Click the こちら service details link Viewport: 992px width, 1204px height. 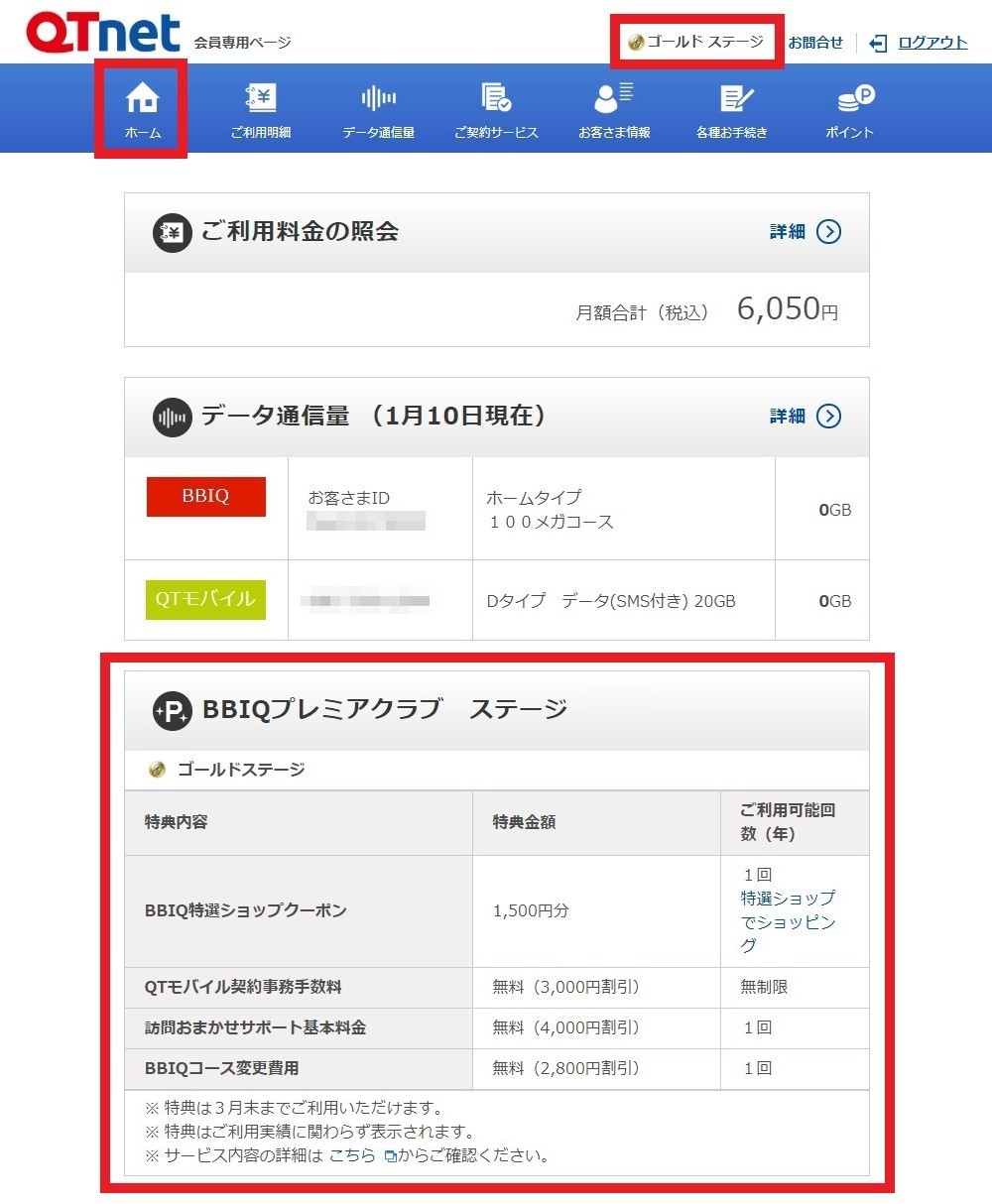click(352, 1155)
